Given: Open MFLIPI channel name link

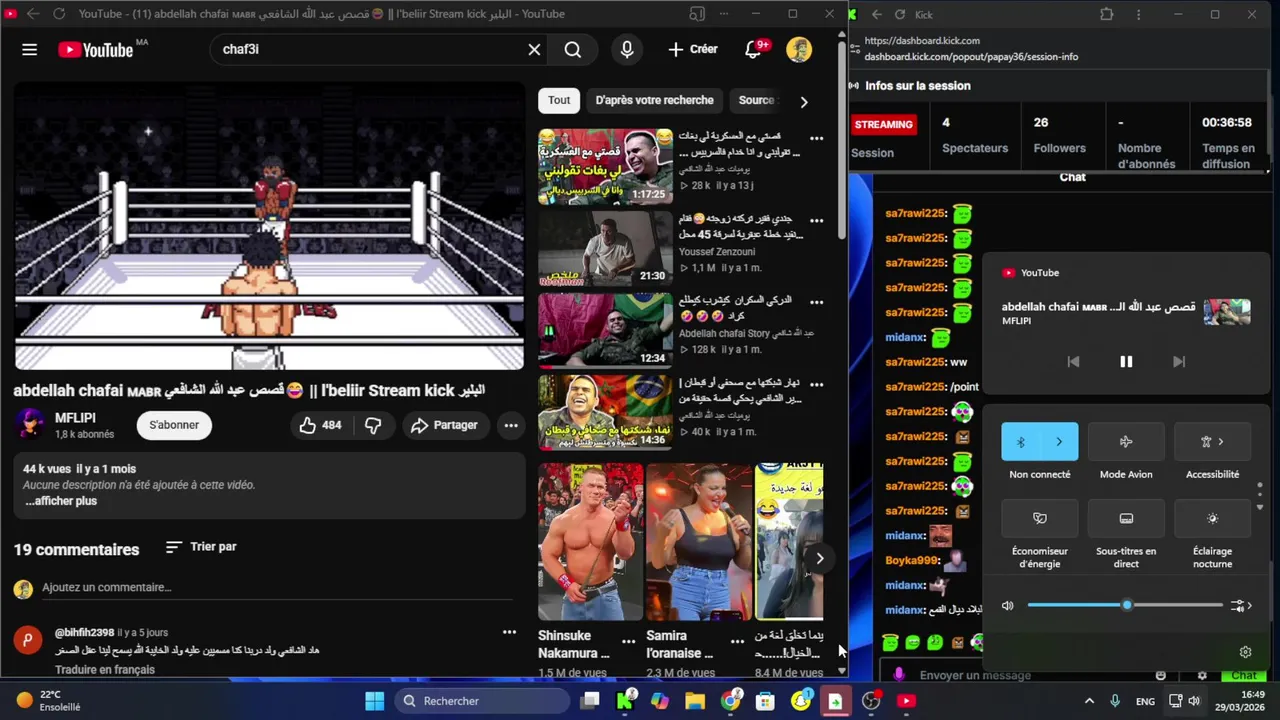Looking at the screenshot, I should (75, 417).
